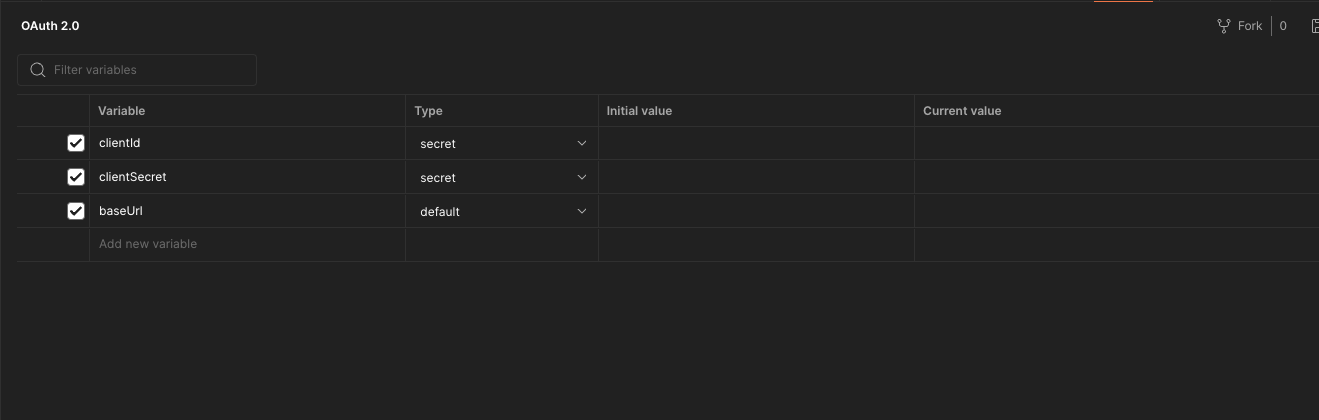Click the baseUrl initial value cell
Viewport: 1319px width, 420px height.
click(x=756, y=211)
